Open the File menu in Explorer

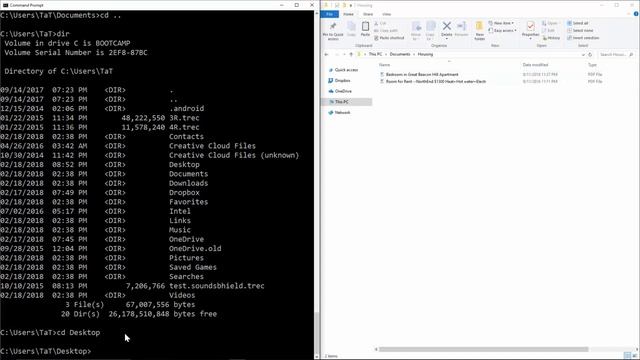coord(329,14)
